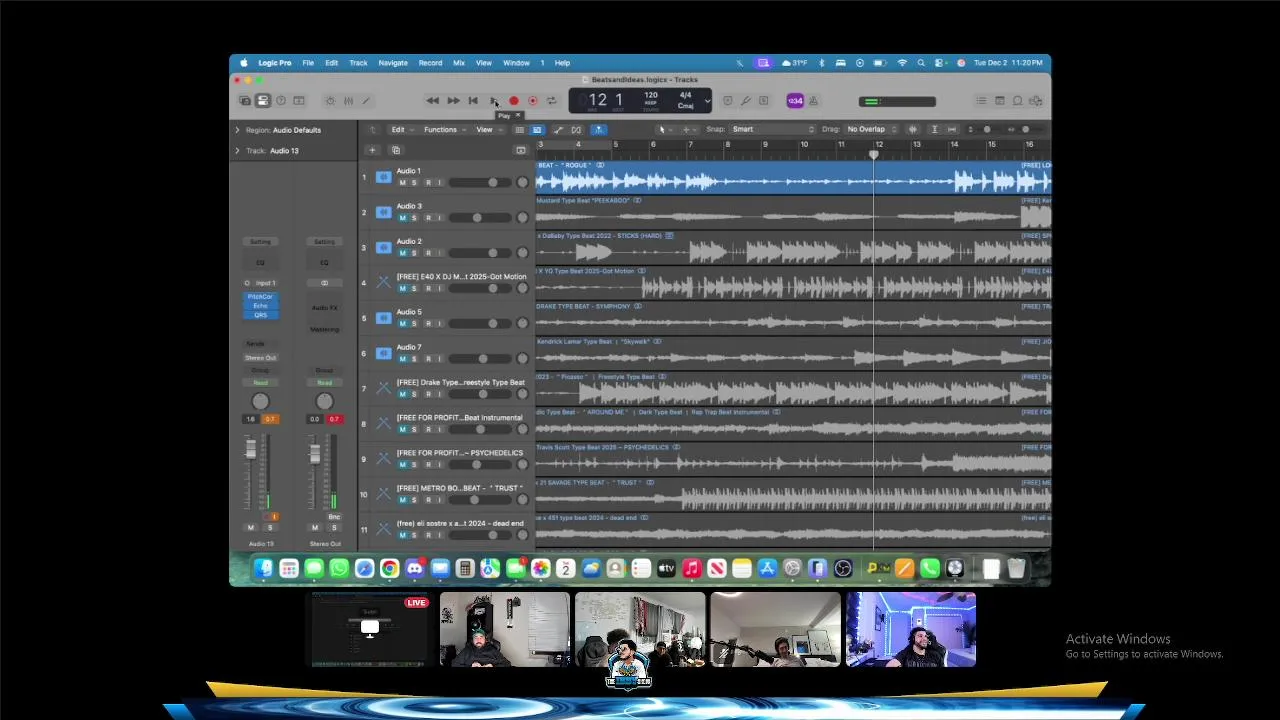Open LCD display mode dropdown arrow
The width and height of the screenshot is (1280, 720).
coord(707,101)
